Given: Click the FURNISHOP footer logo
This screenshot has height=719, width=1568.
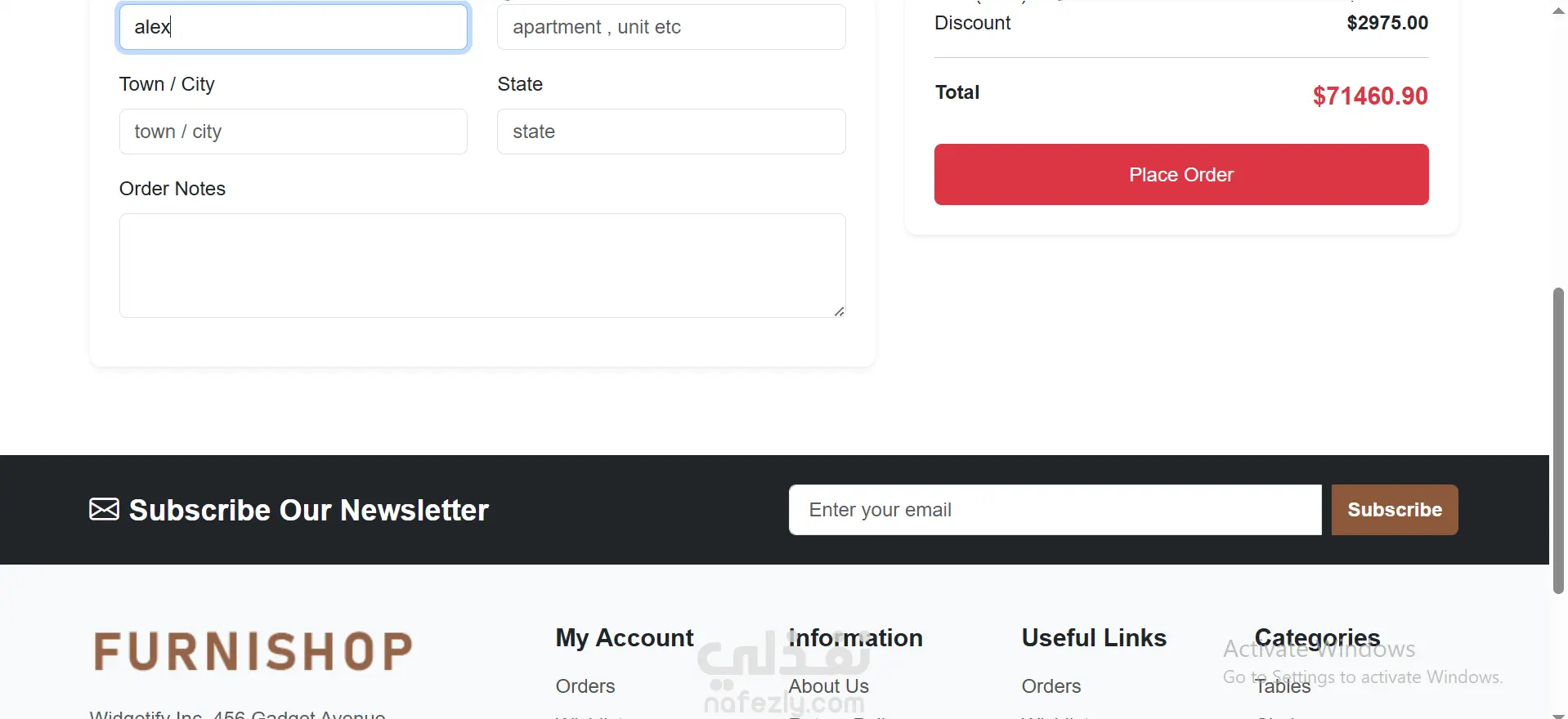Looking at the screenshot, I should coord(253,651).
